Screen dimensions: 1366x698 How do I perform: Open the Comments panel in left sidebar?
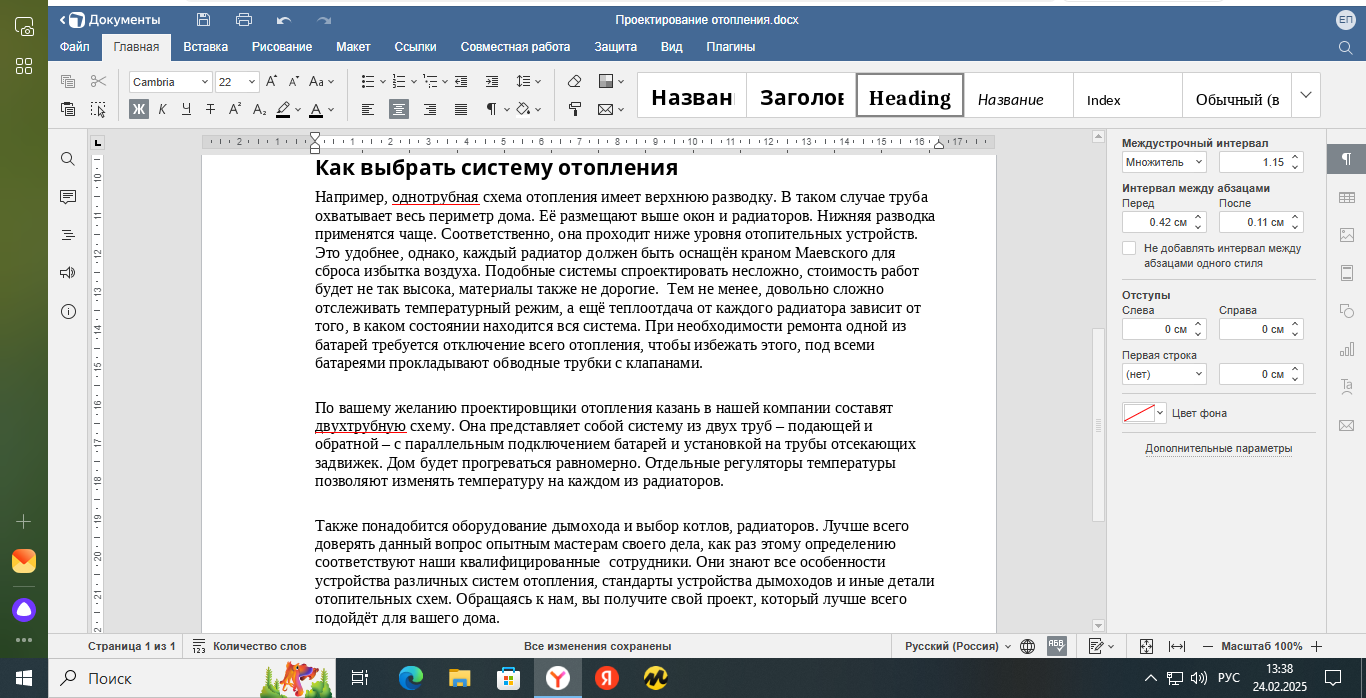[x=68, y=197]
